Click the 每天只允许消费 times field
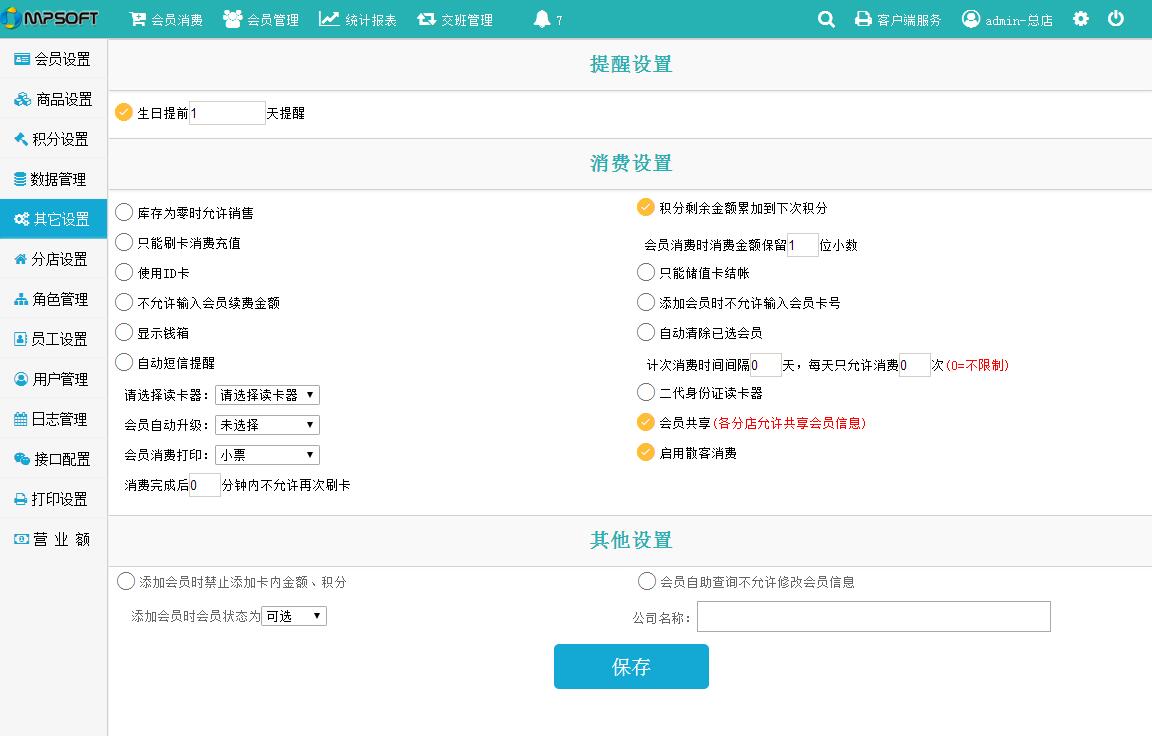Image resolution: width=1152 pixels, height=736 pixels. pos(915,364)
